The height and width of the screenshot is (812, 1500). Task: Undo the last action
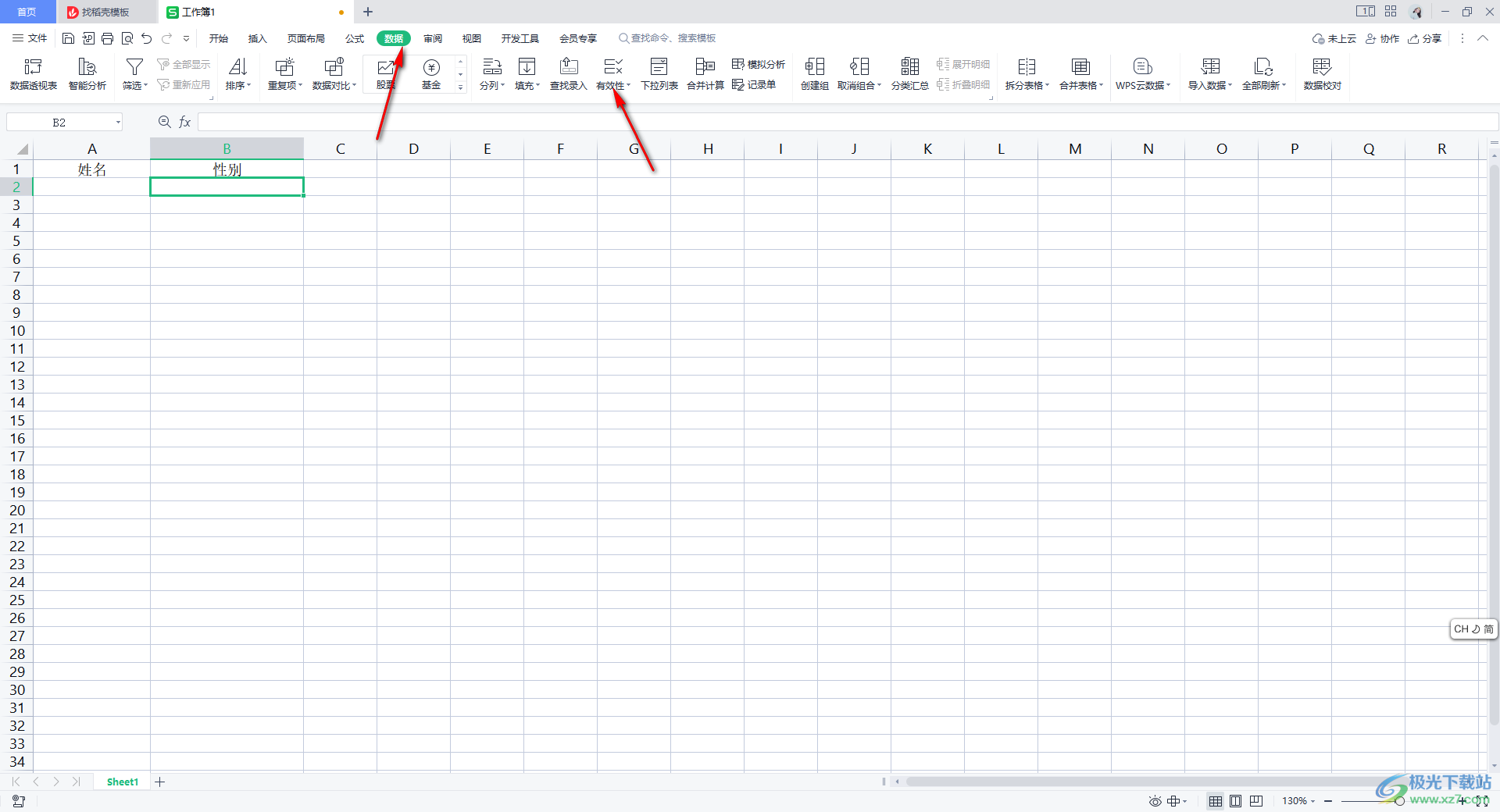coord(146,38)
